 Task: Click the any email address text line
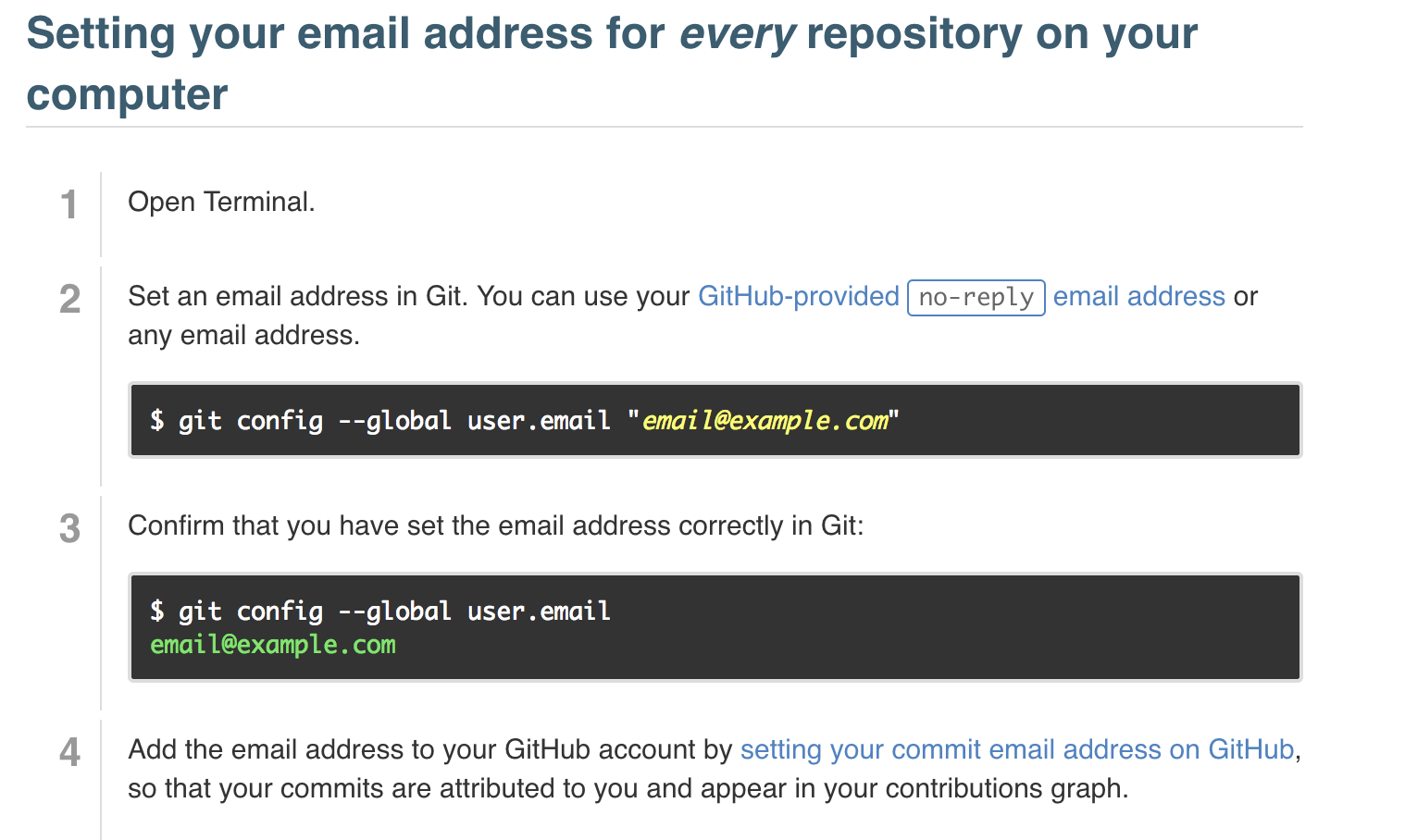pyautogui.click(x=243, y=335)
